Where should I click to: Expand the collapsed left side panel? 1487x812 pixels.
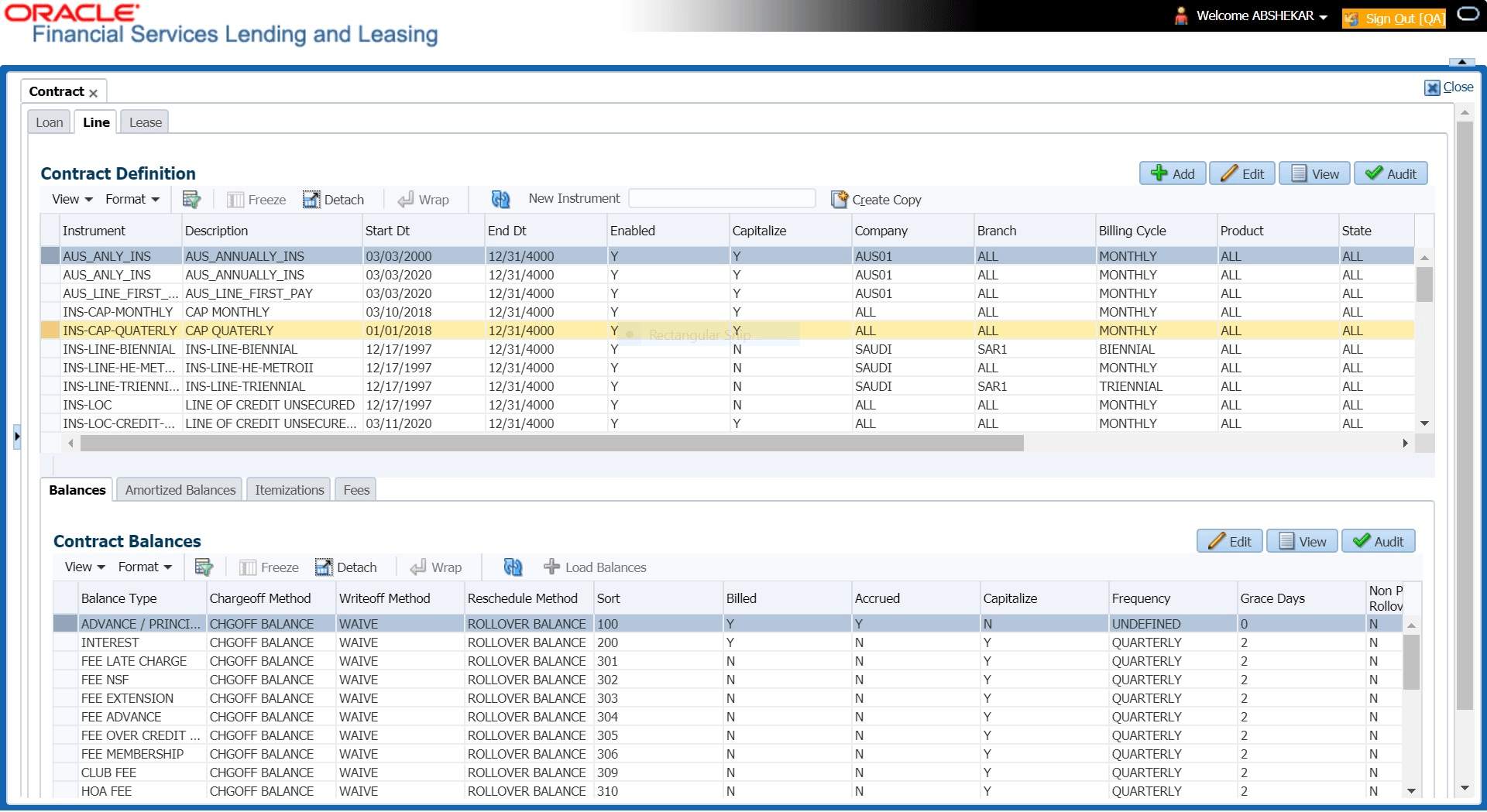pyautogui.click(x=17, y=437)
